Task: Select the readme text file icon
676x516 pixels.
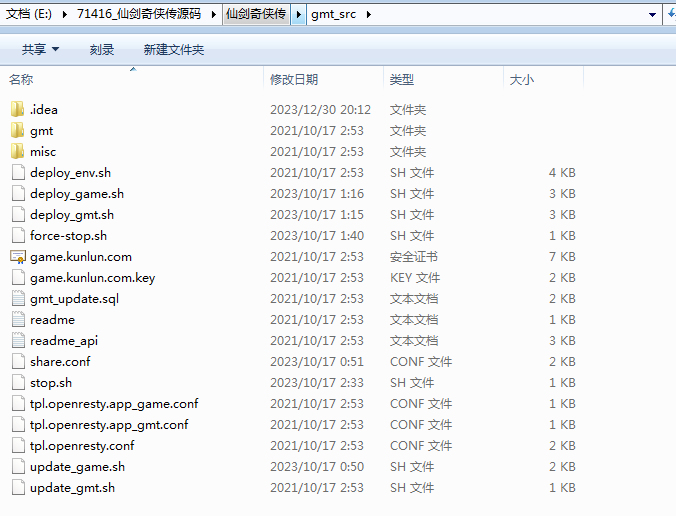Action: click(x=18, y=320)
